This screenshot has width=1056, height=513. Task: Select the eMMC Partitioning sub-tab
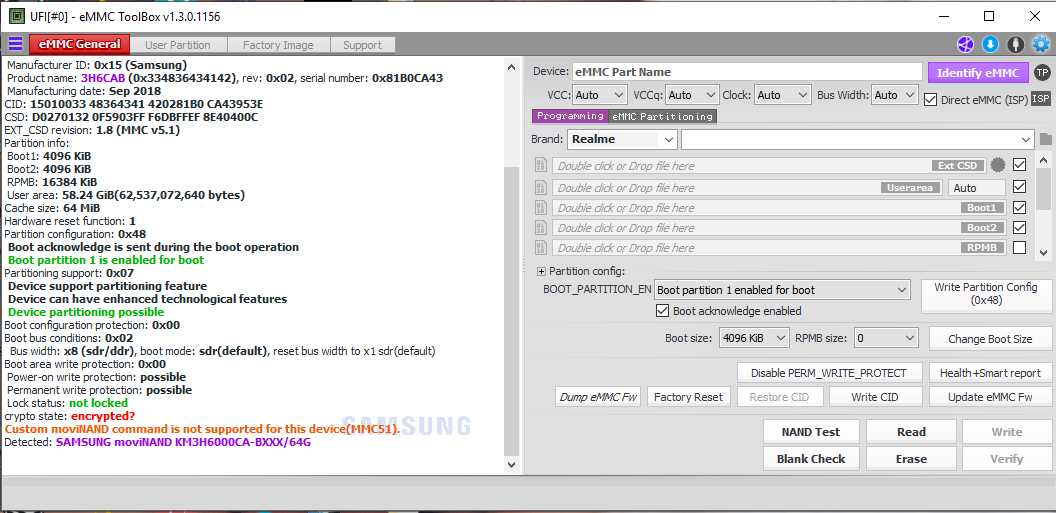pos(662,116)
